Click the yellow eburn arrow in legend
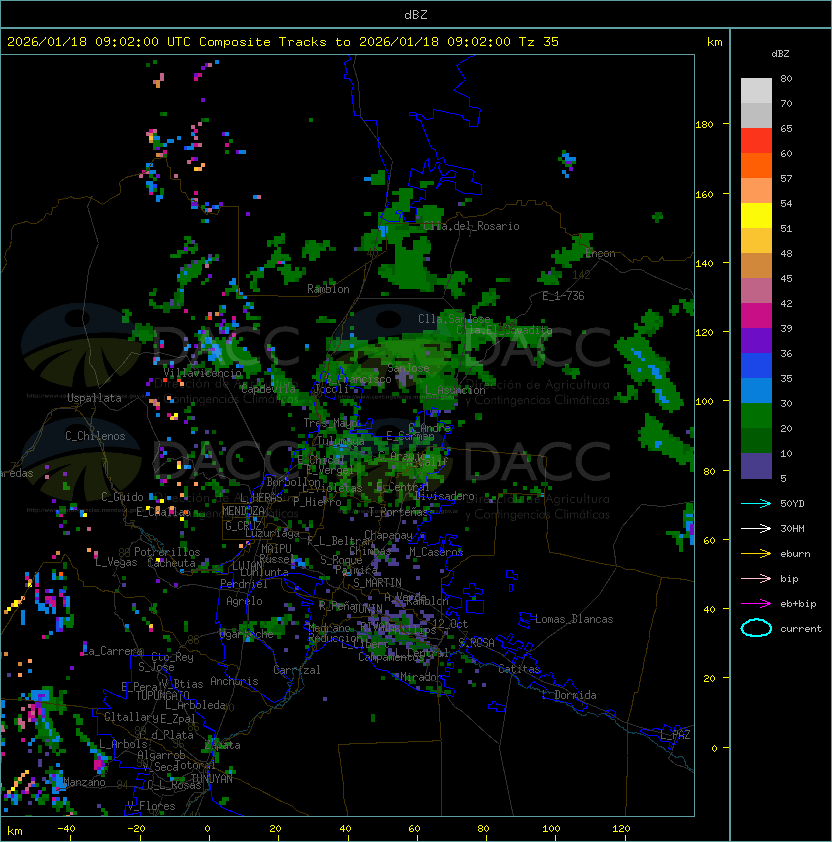This screenshot has width=832, height=842. tap(756, 554)
